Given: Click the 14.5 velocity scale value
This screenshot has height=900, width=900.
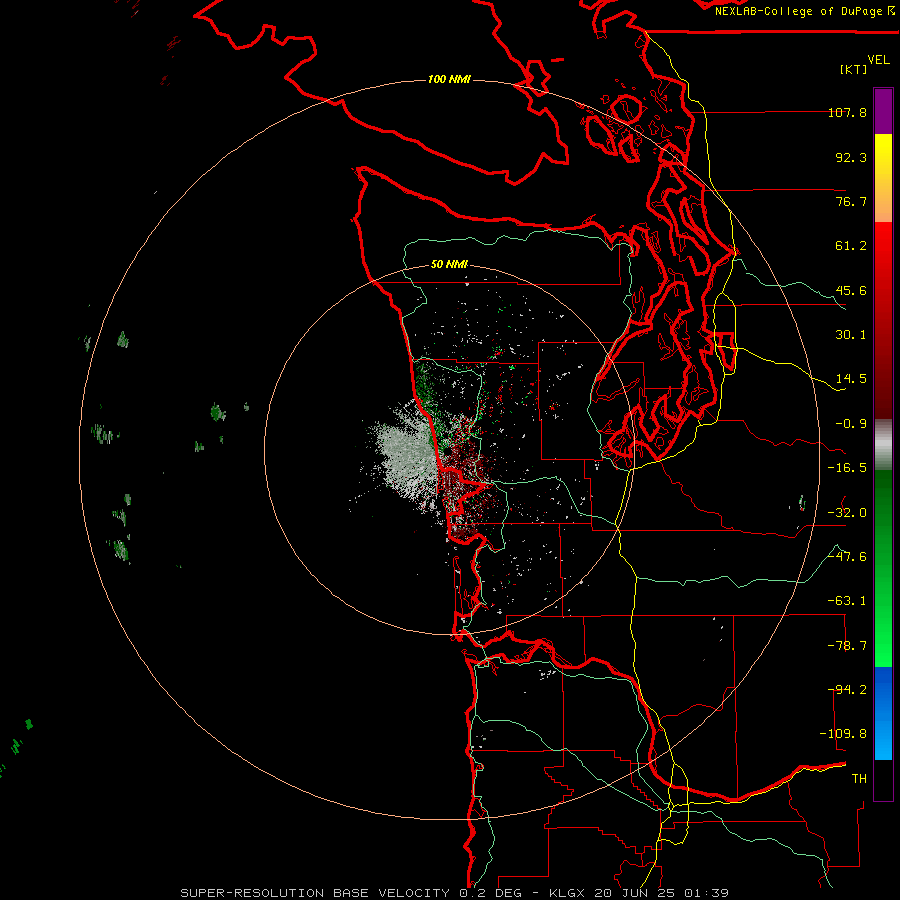Looking at the screenshot, I should [x=851, y=379].
